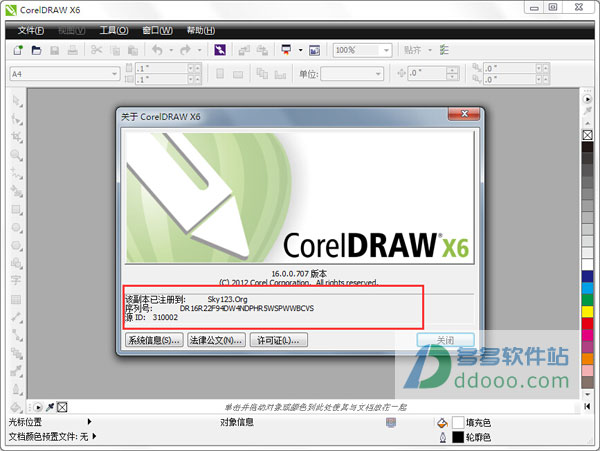Click the Options icon beside snap
Screen dimensions: 600x451
(444, 50)
